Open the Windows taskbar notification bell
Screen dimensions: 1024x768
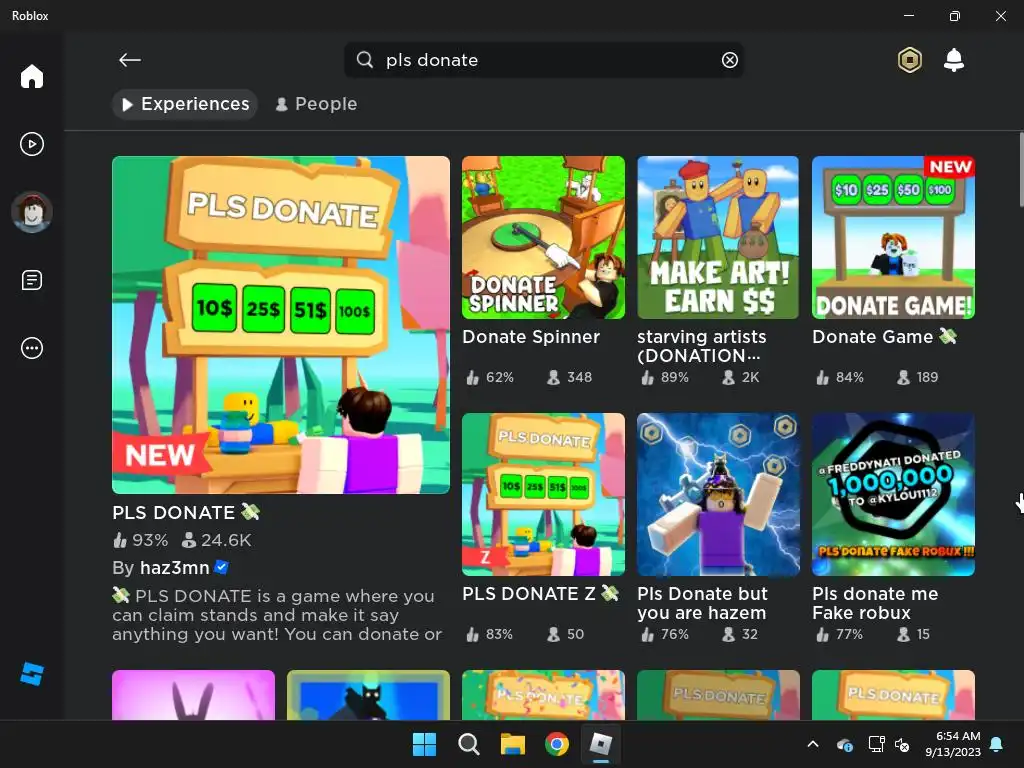(997, 744)
